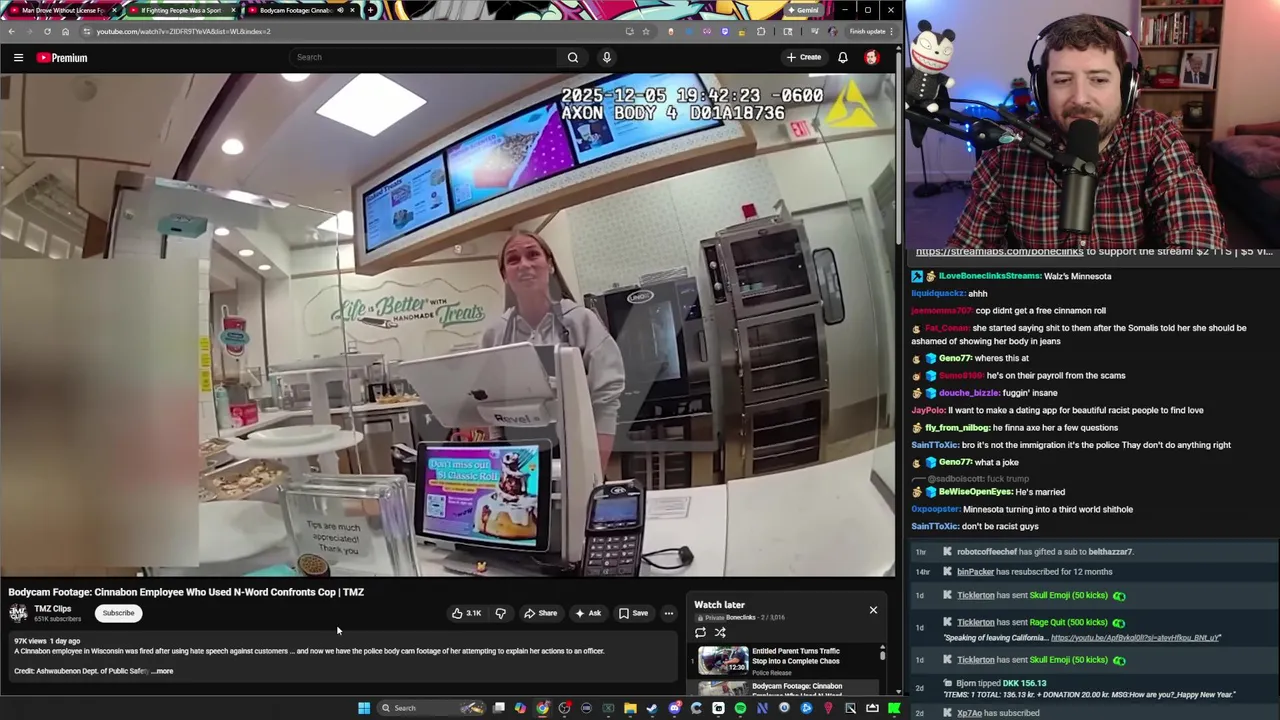Subscribe to TMZ Clips
This screenshot has height=720, width=1280.
[x=118, y=613]
